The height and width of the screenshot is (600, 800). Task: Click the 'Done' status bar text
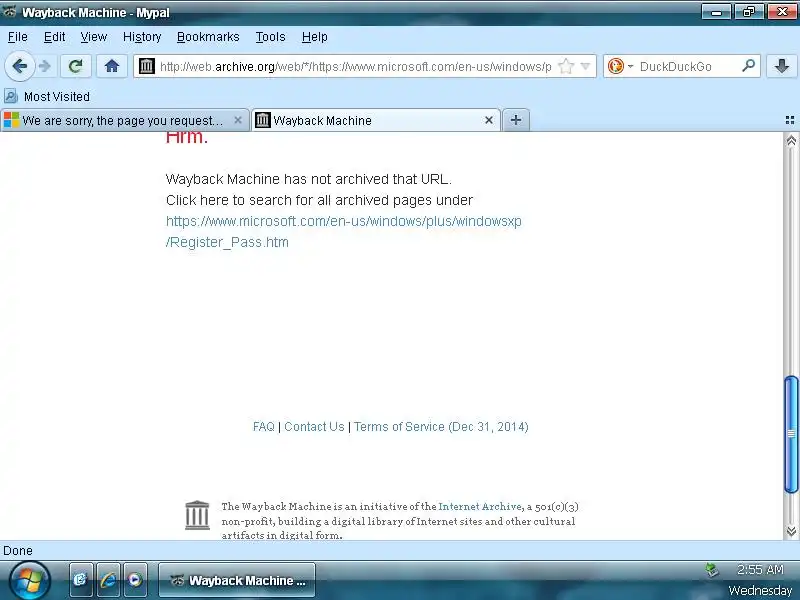coord(18,551)
